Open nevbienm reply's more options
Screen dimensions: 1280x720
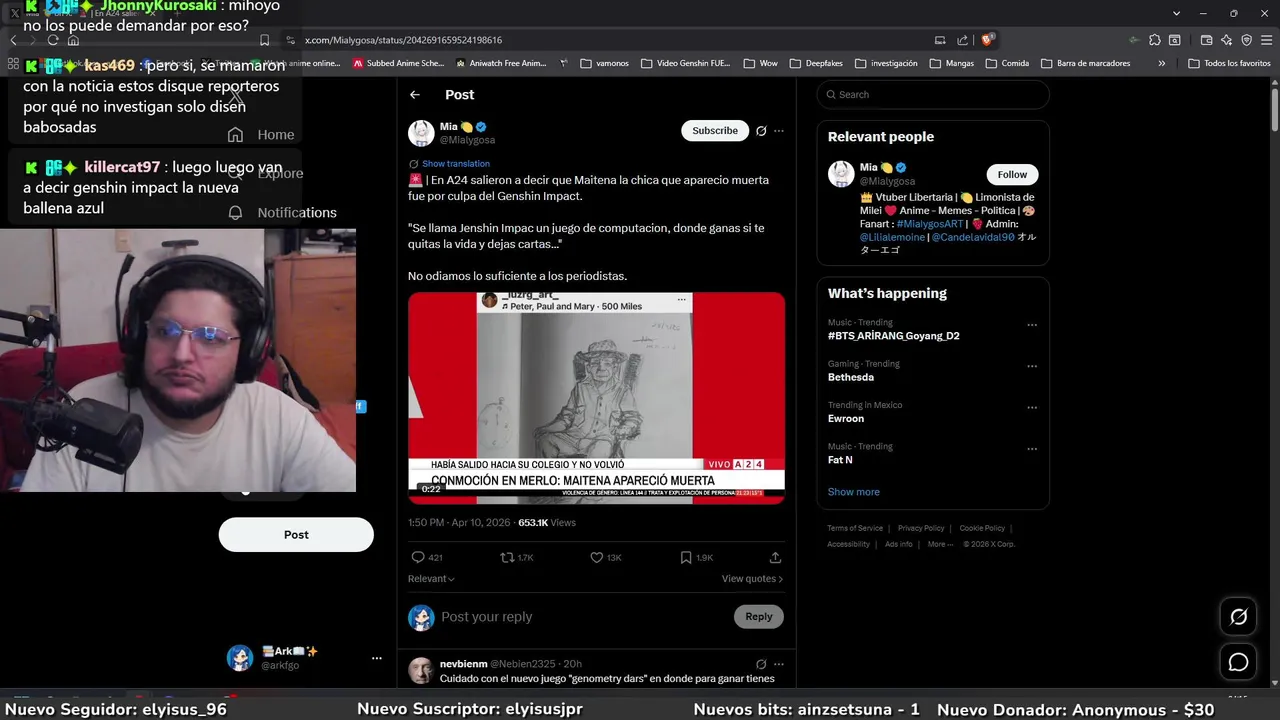pos(779,664)
